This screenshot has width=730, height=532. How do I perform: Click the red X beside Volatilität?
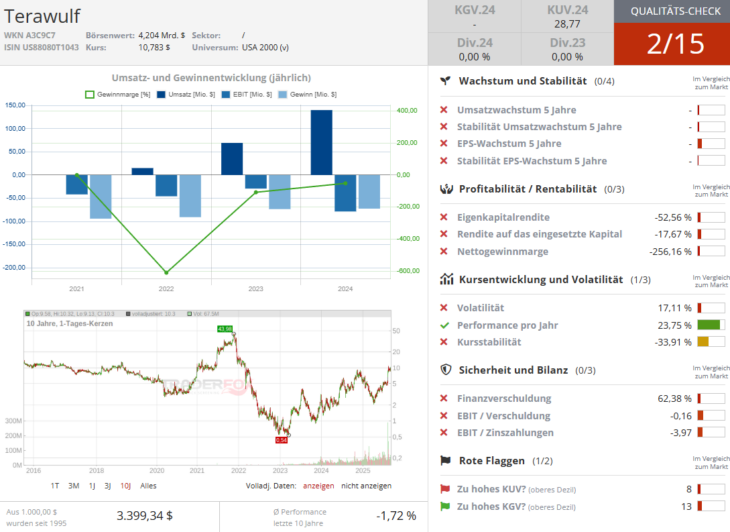[x=444, y=308]
